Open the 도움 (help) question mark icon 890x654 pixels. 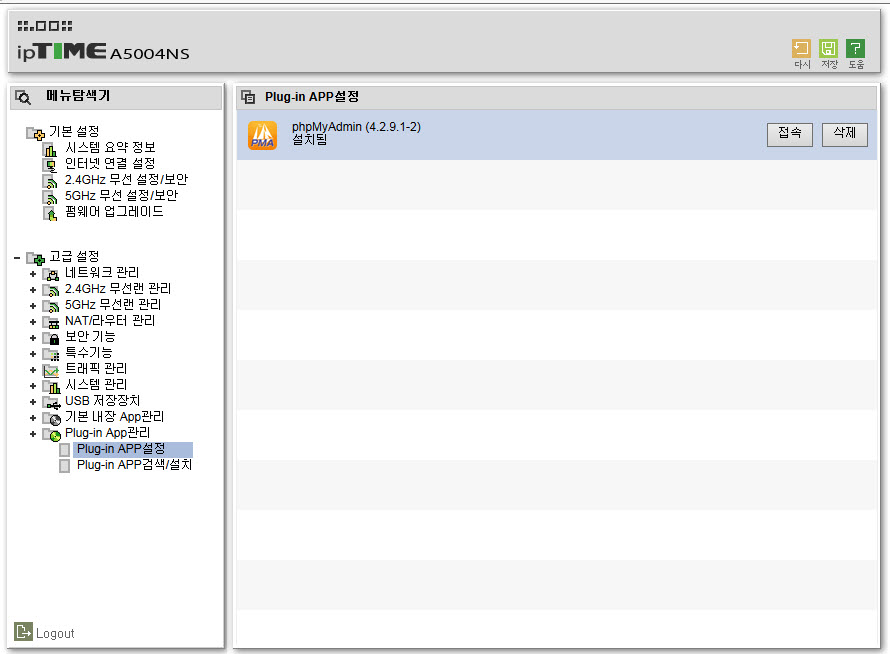pos(855,49)
